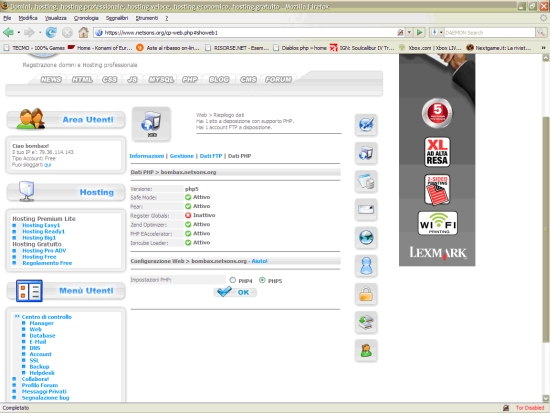The height and width of the screenshot is (413, 550).
Task: Open the Helpdesk person icon in sidebar
Action: point(366,350)
